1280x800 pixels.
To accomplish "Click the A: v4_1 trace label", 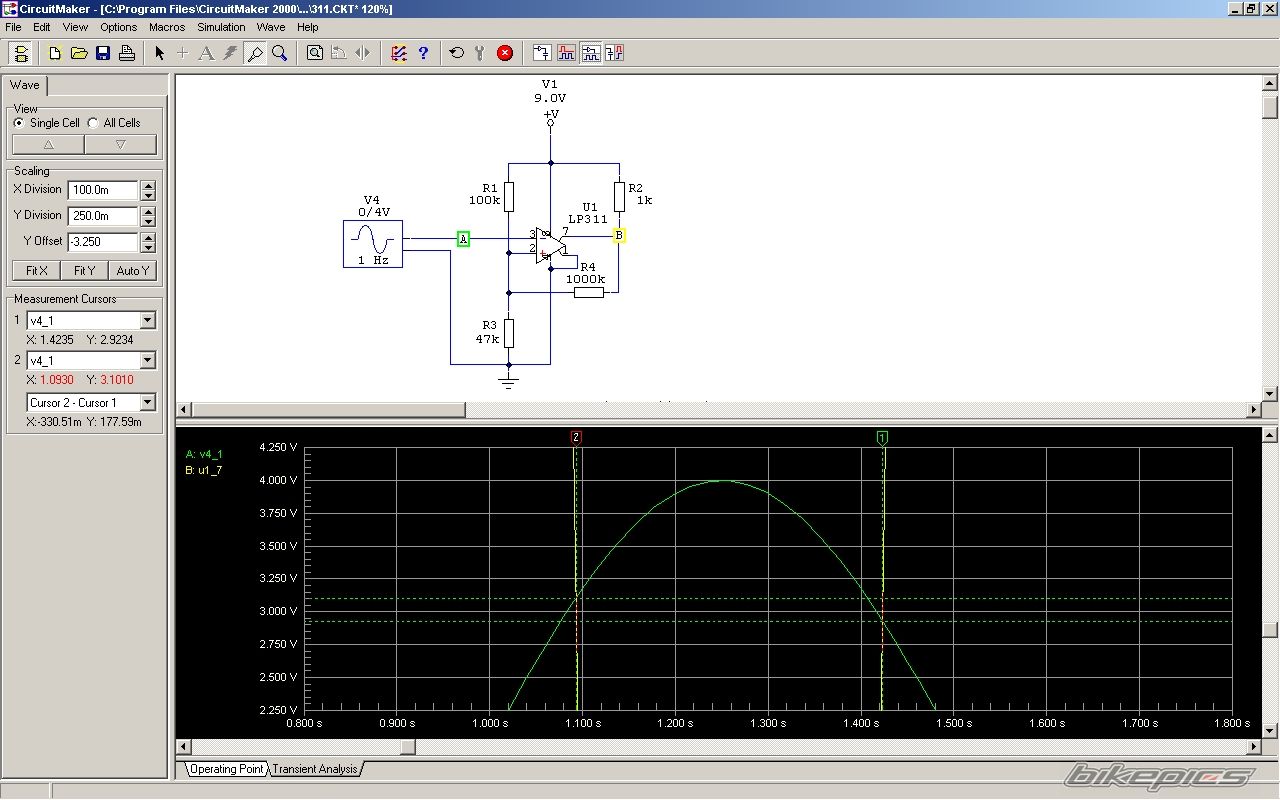I will pos(204,454).
